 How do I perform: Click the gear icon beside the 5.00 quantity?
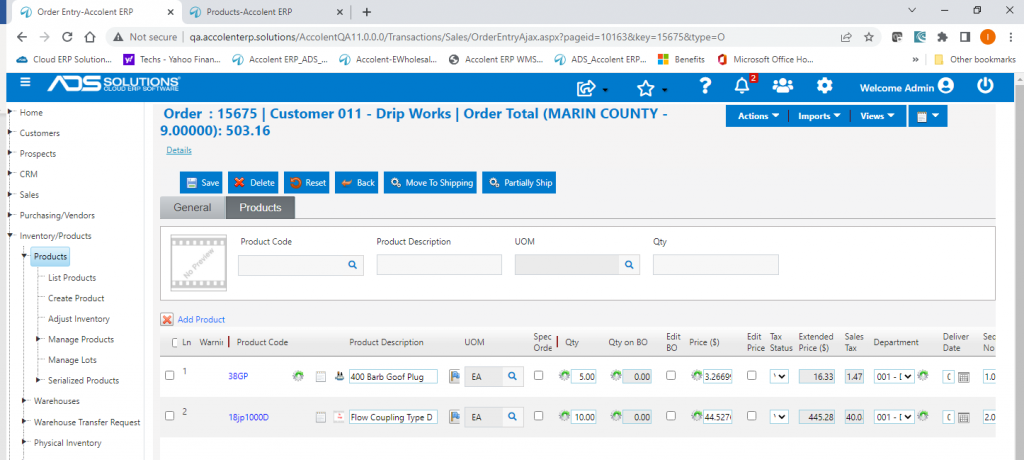(x=564, y=376)
